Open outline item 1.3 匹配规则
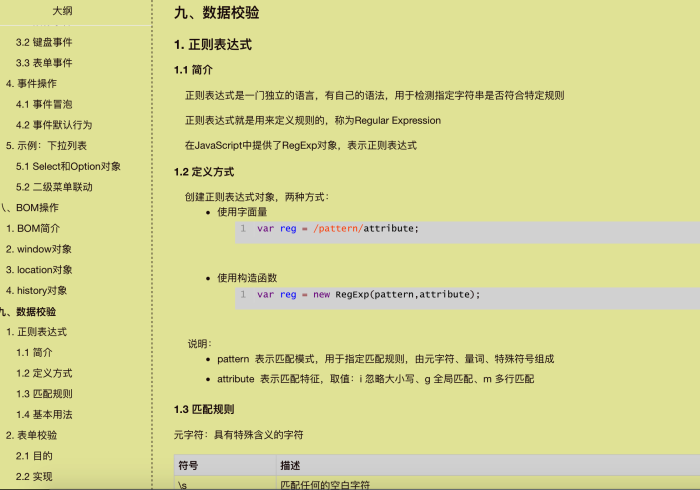The height and width of the screenshot is (490, 700). [x=44, y=394]
